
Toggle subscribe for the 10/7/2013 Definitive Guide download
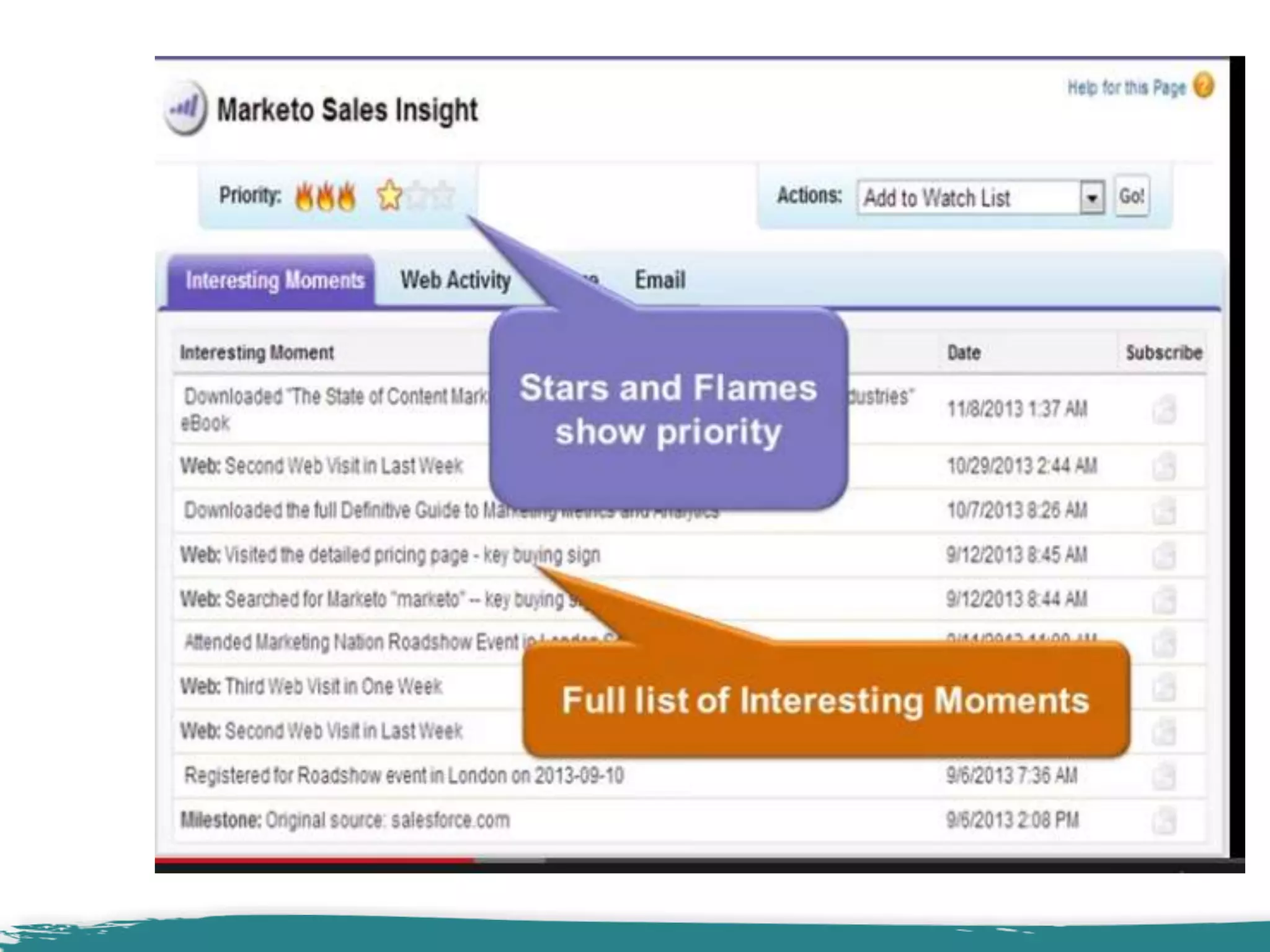[1164, 511]
